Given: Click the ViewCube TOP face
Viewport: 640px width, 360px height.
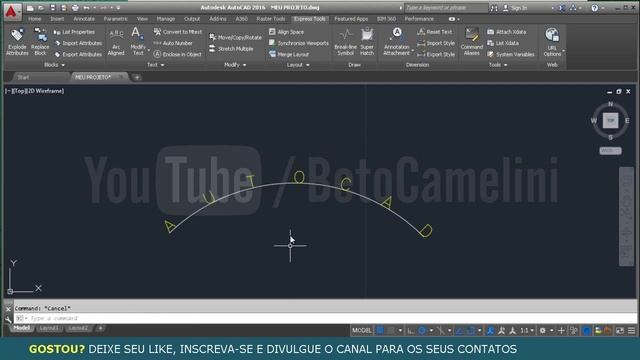Looking at the screenshot, I should point(611,120).
